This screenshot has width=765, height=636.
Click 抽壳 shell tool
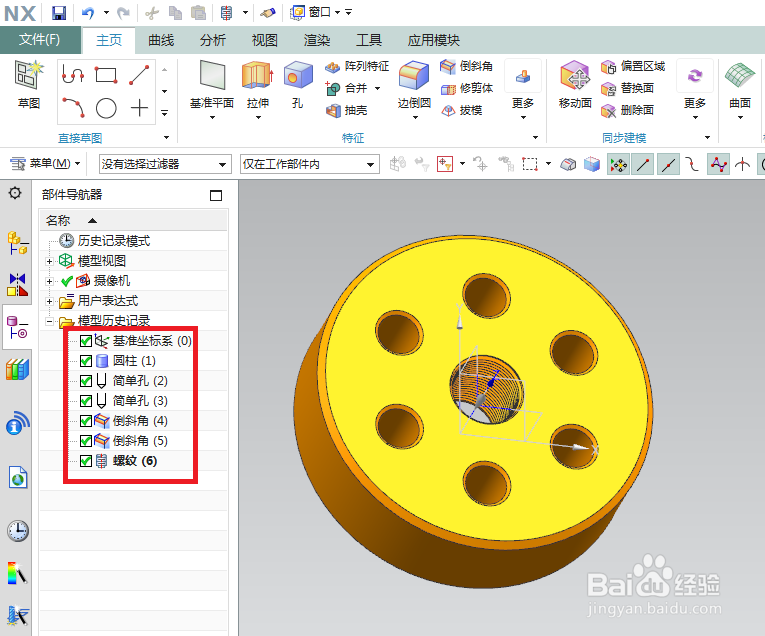pos(346,111)
